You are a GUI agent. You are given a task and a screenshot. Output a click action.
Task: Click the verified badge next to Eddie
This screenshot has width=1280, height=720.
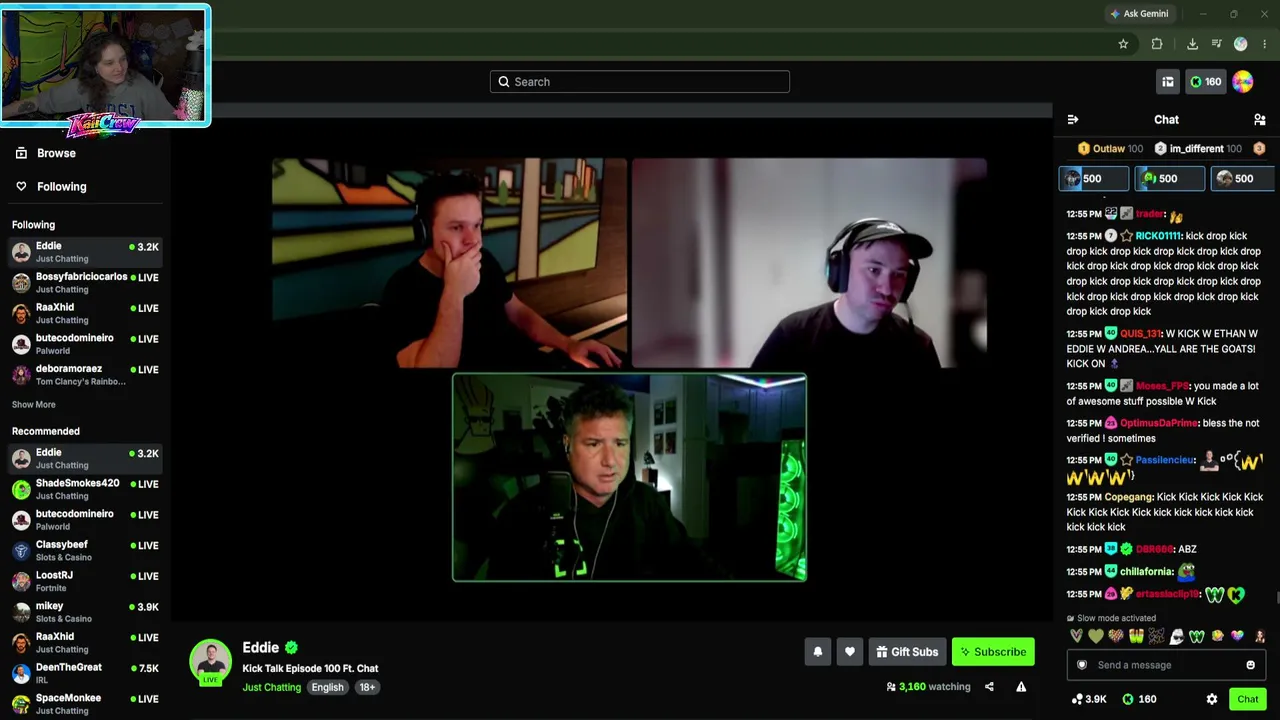click(x=291, y=648)
